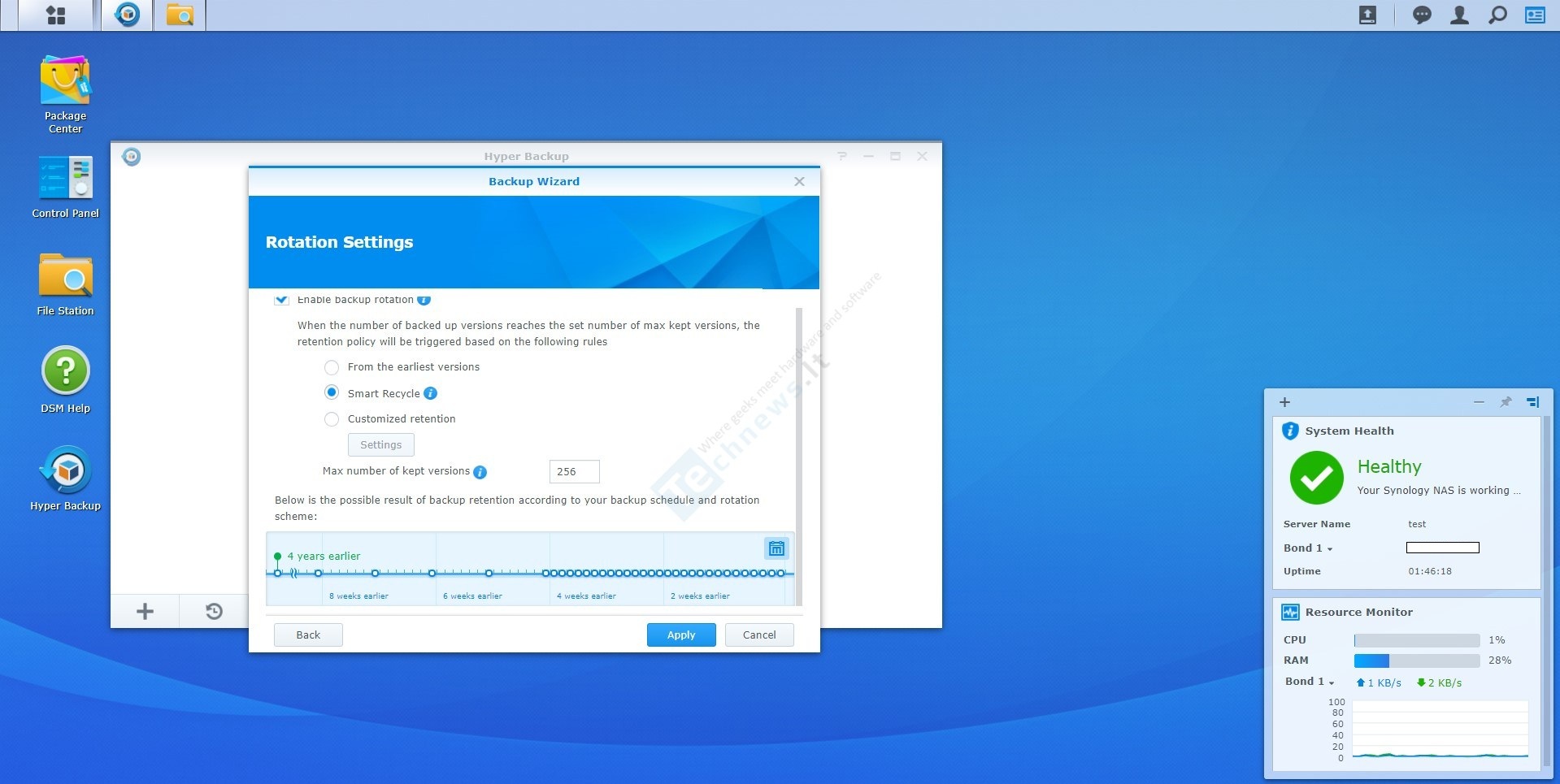Click the 2 weeks earlier label
The height and width of the screenshot is (784, 1560).
pos(700,596)
